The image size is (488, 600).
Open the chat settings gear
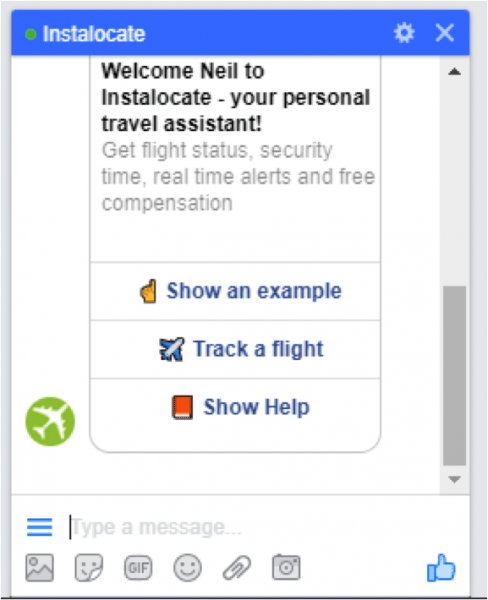(404, 33)
